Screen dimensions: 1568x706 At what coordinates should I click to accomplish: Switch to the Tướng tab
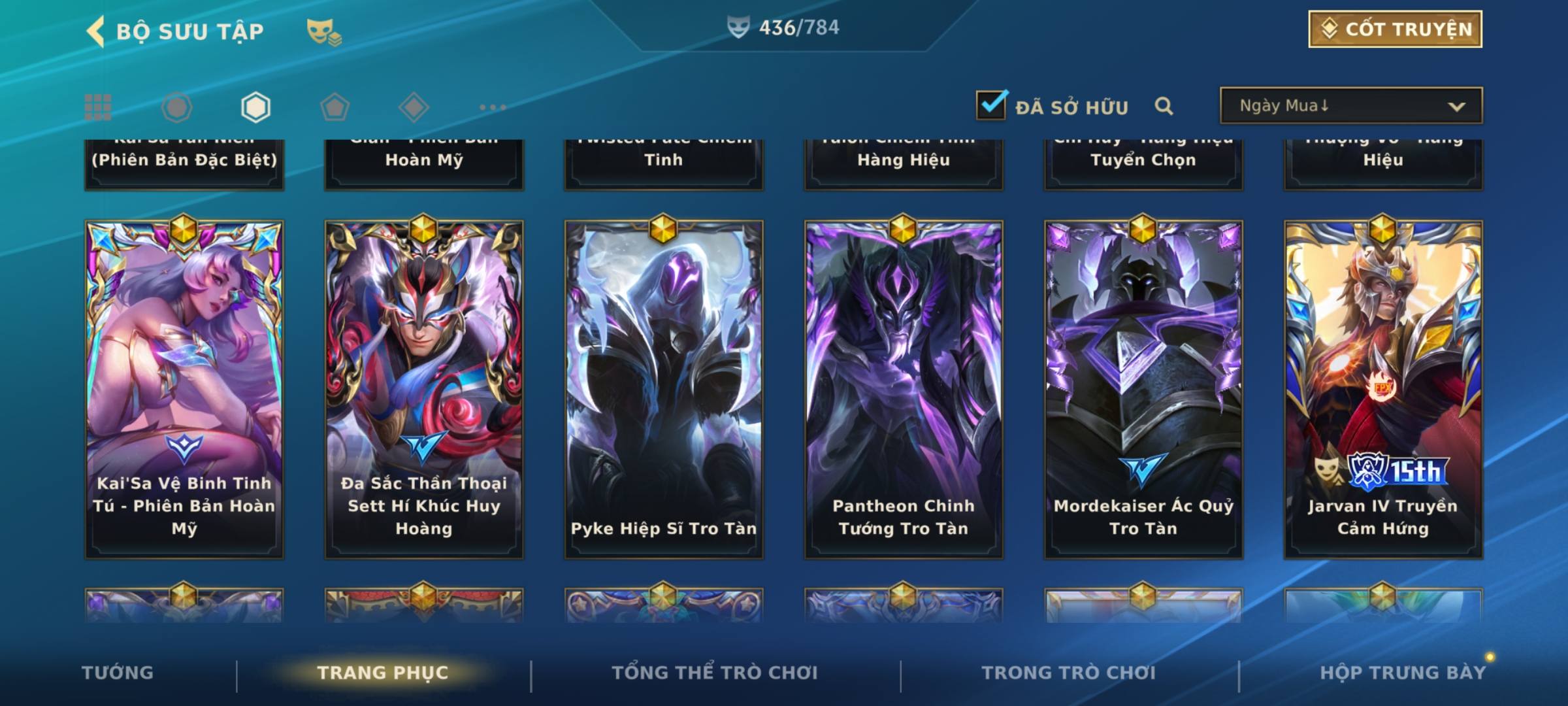click(x=118, y=673)
